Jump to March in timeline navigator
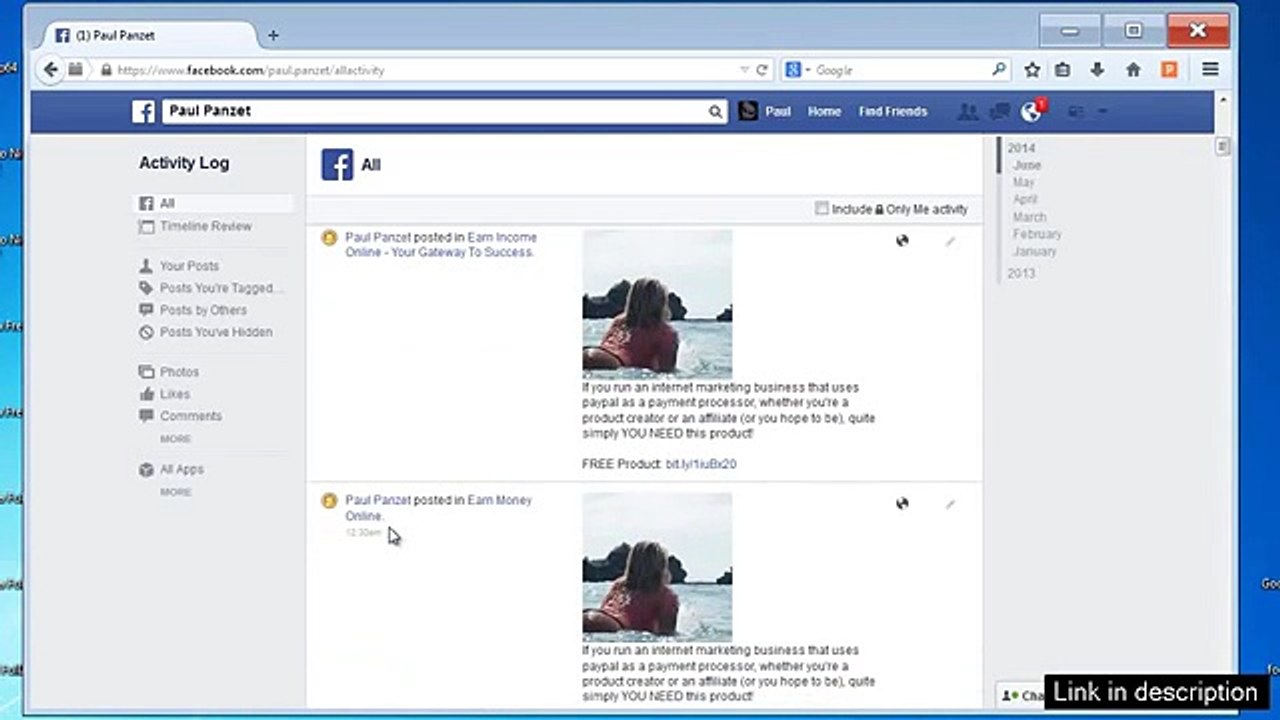 click(x=1029, y=217)
